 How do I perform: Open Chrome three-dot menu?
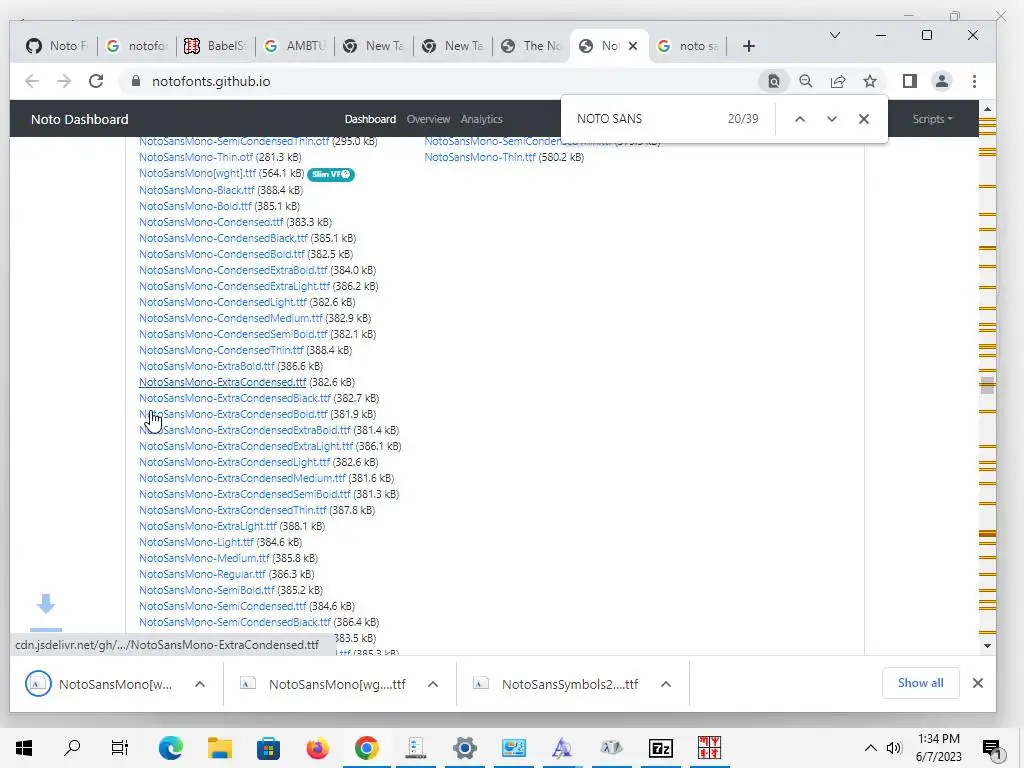(x=974, y=81)
